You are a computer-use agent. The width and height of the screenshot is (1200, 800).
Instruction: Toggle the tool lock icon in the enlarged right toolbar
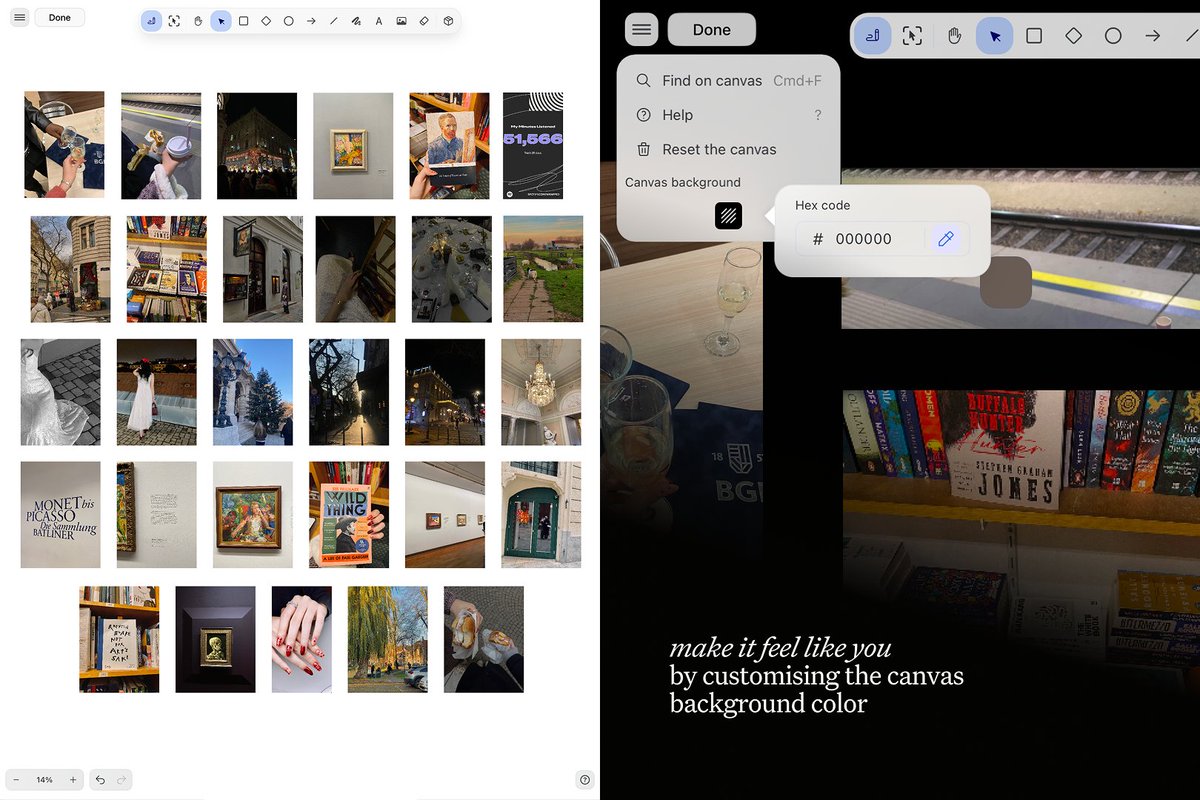872,36
